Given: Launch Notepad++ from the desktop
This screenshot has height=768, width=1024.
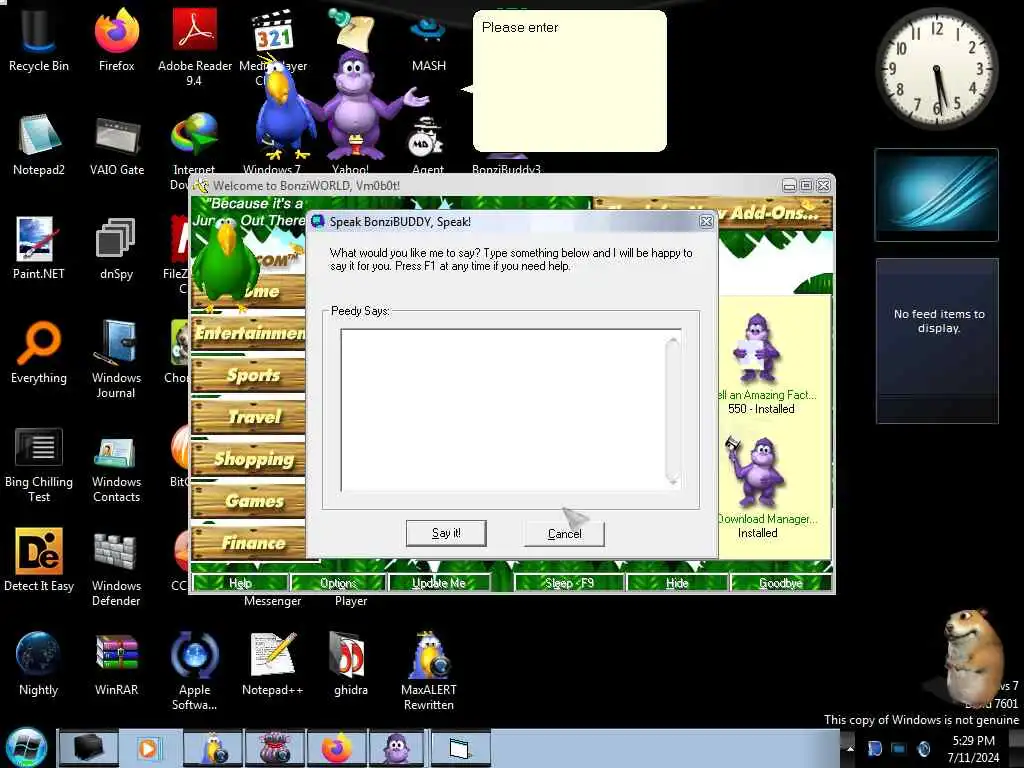Looking at the screenshot, I should click(x=273, y=665).
